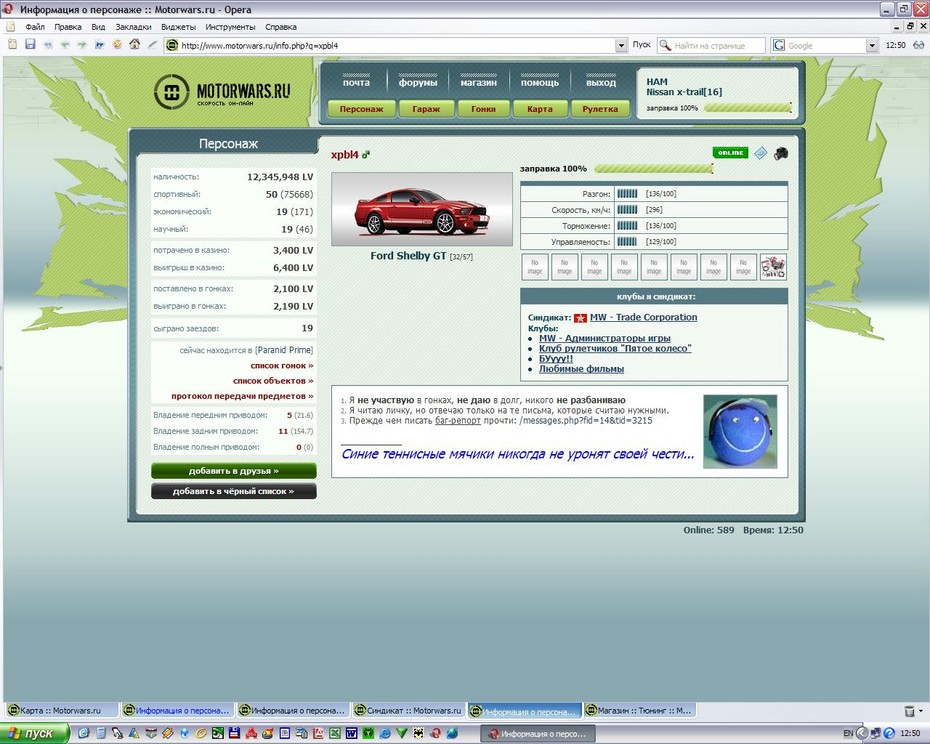Click the 'Персонаж' yellow button
This screenshot has width=930, height=744.
pos(361,109)
